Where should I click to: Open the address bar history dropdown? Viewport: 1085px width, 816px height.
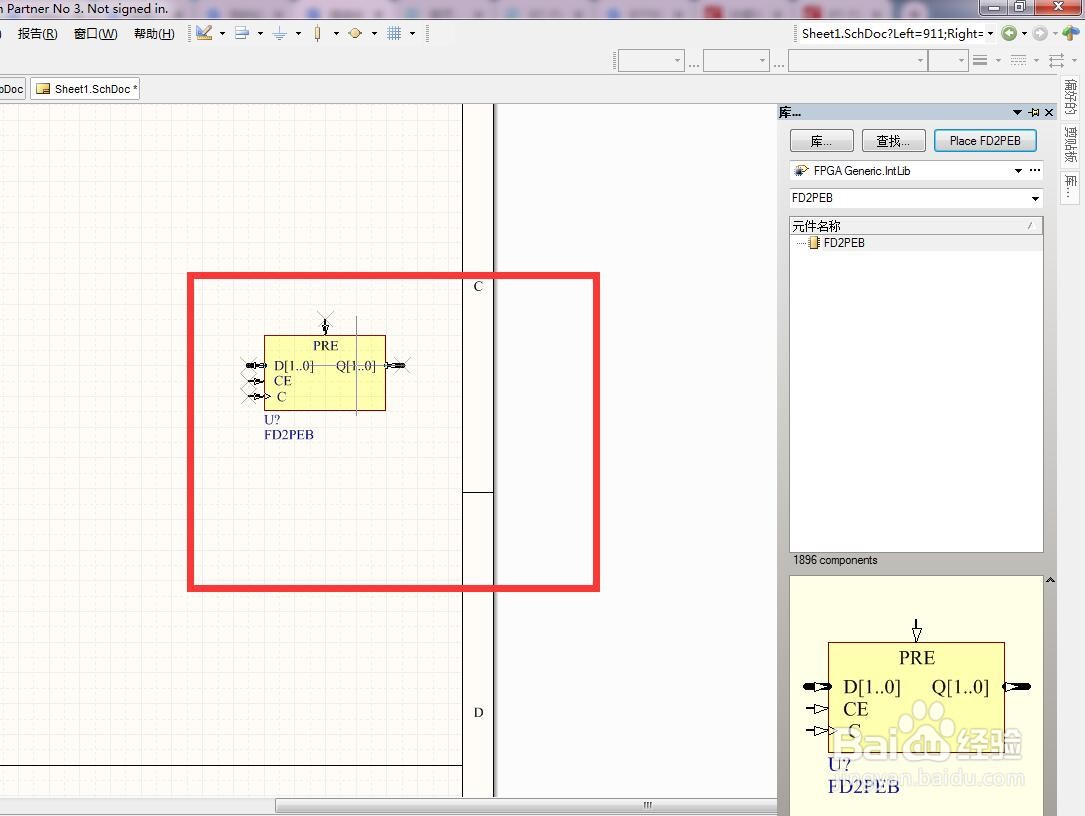pyautogui.click(x=990, y=33)
